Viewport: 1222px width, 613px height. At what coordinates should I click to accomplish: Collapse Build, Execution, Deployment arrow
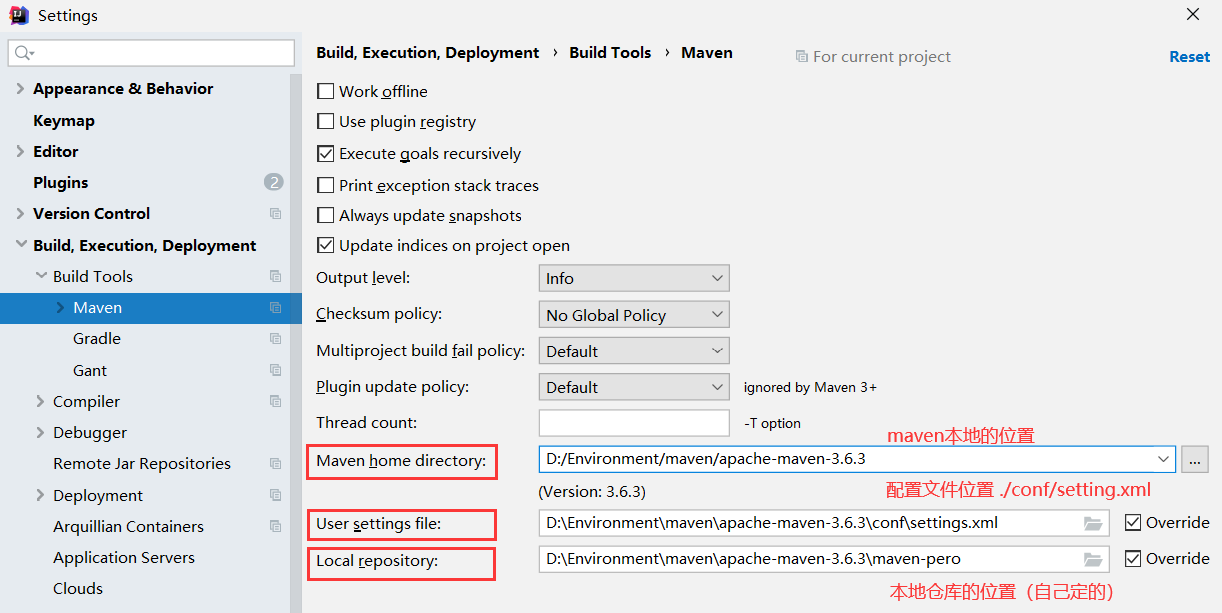click(20, 245)
